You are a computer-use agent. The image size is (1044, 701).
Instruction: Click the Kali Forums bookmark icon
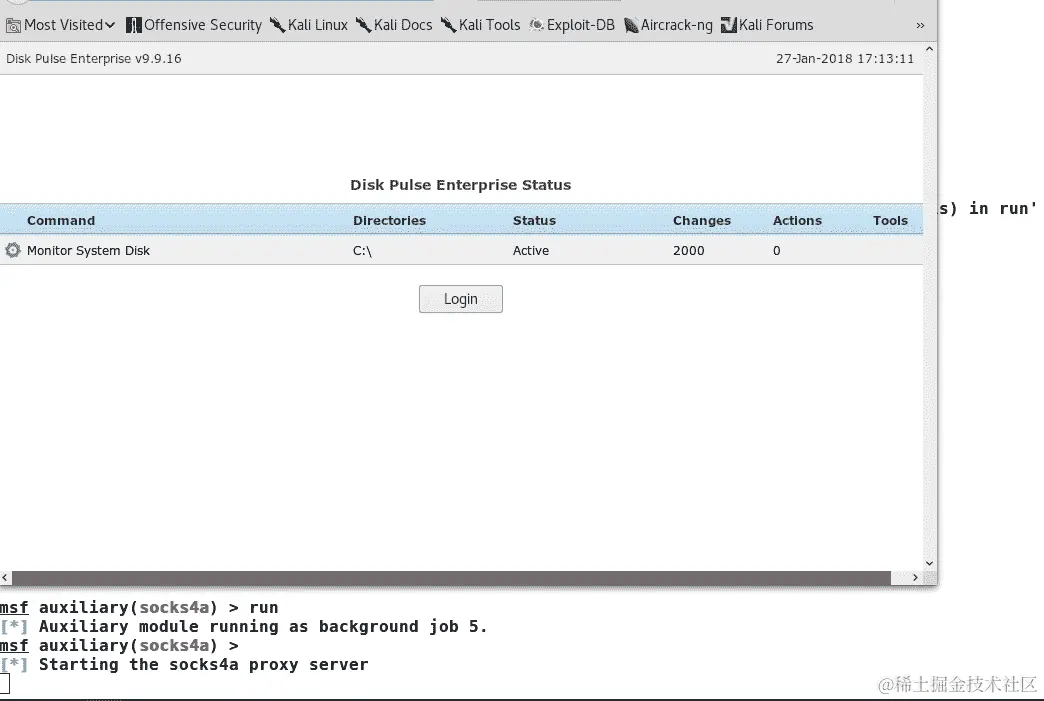(729, 25)
